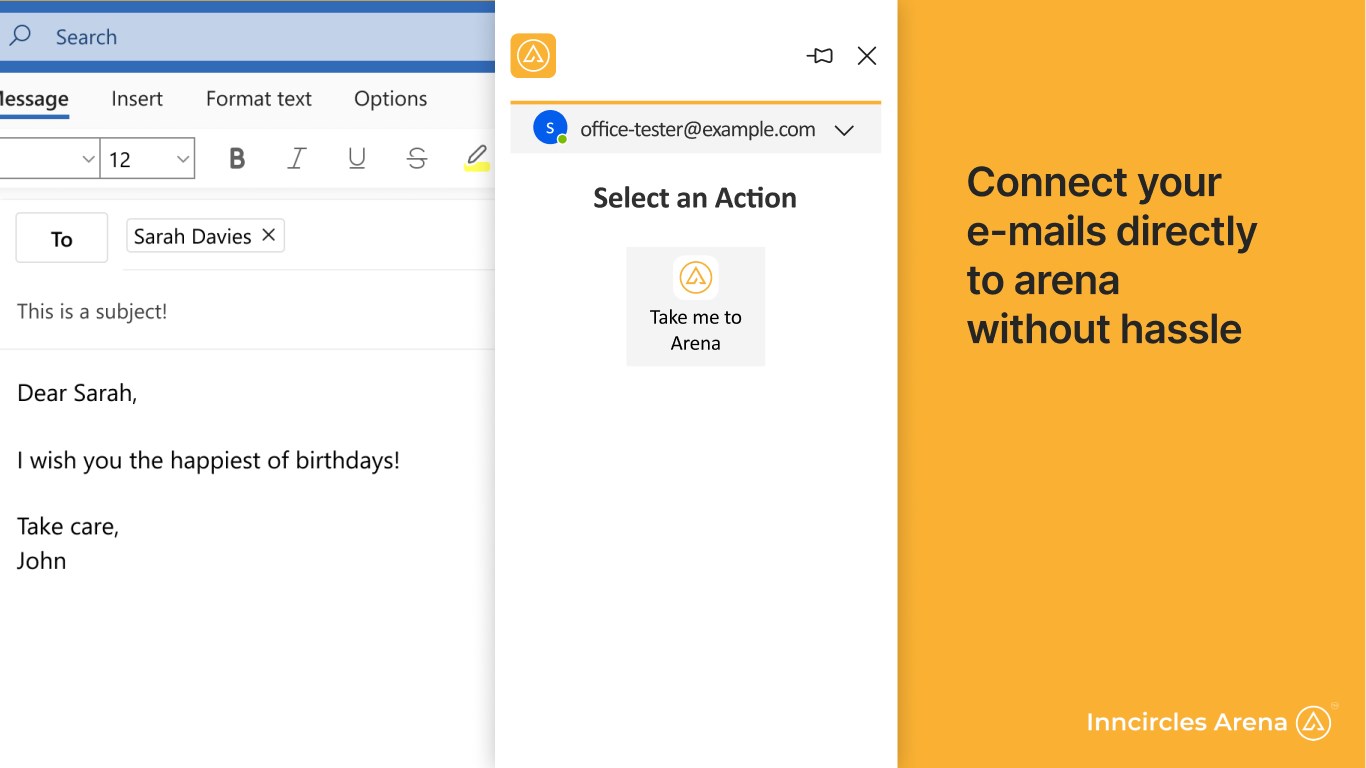Expand the office-tester account chevron
Viewport: 1366px width, 768px height.
coord(844,130)
